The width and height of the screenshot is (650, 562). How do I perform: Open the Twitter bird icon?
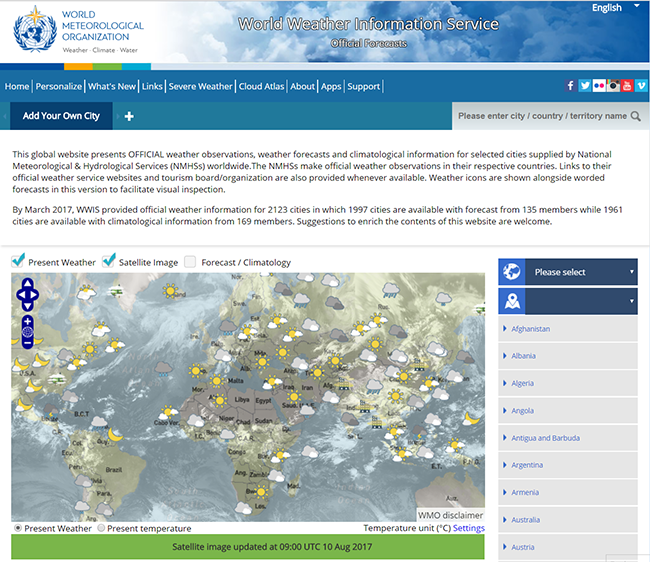pos(585,86)
